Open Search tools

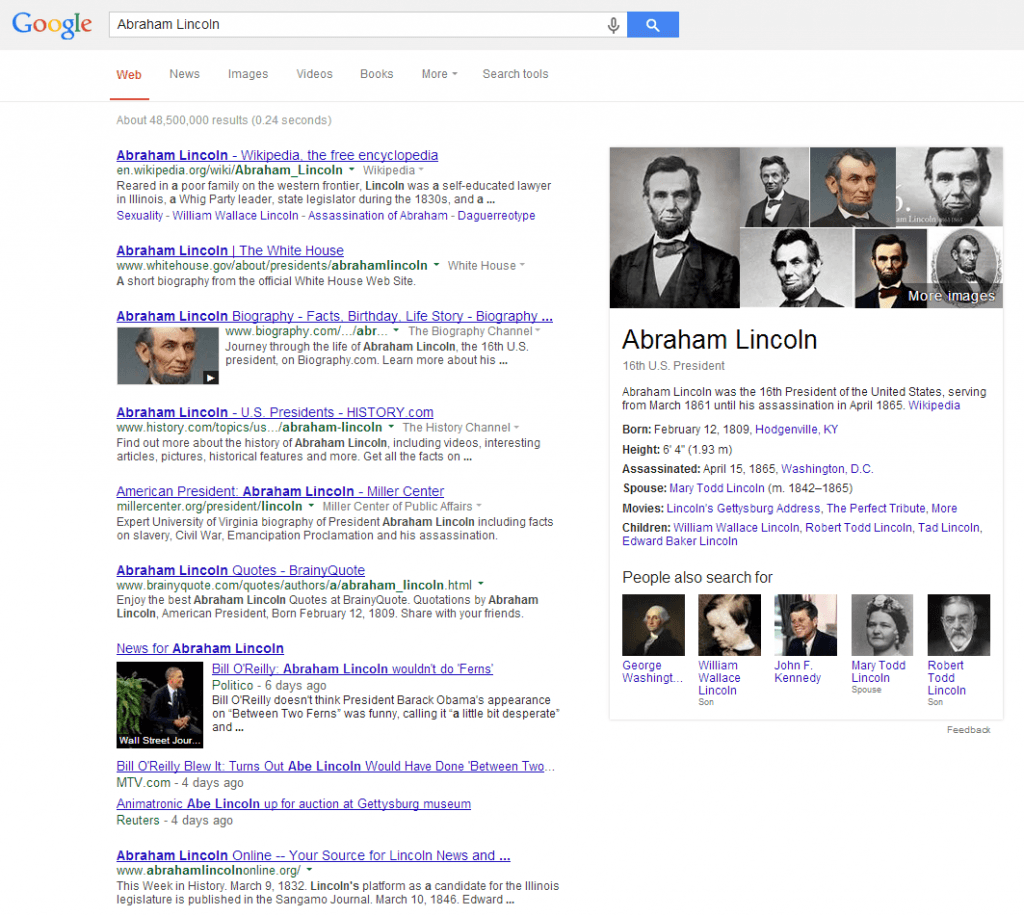(x=515, y=74)
